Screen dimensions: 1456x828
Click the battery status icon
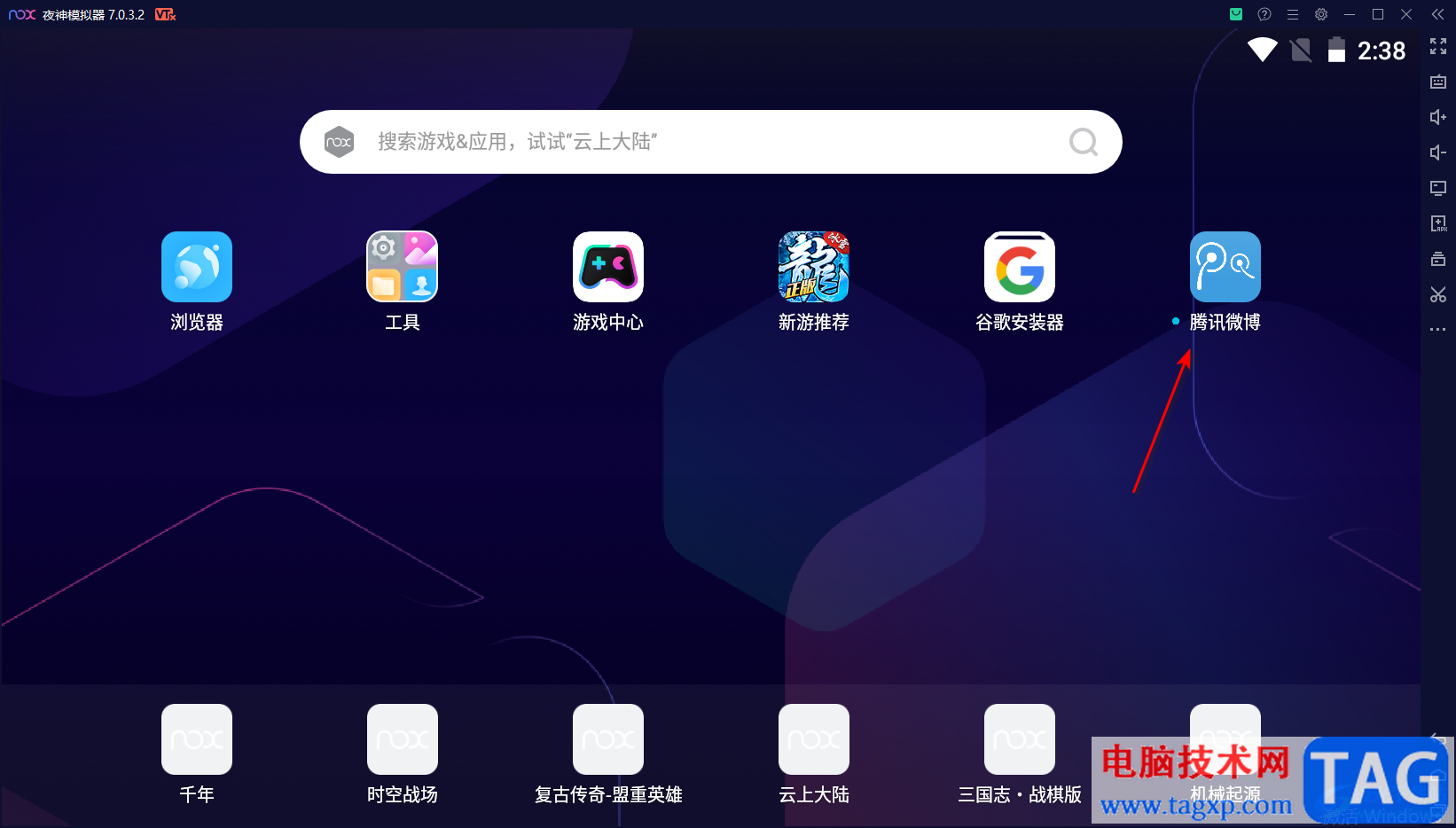click(x=1336, y=50)
